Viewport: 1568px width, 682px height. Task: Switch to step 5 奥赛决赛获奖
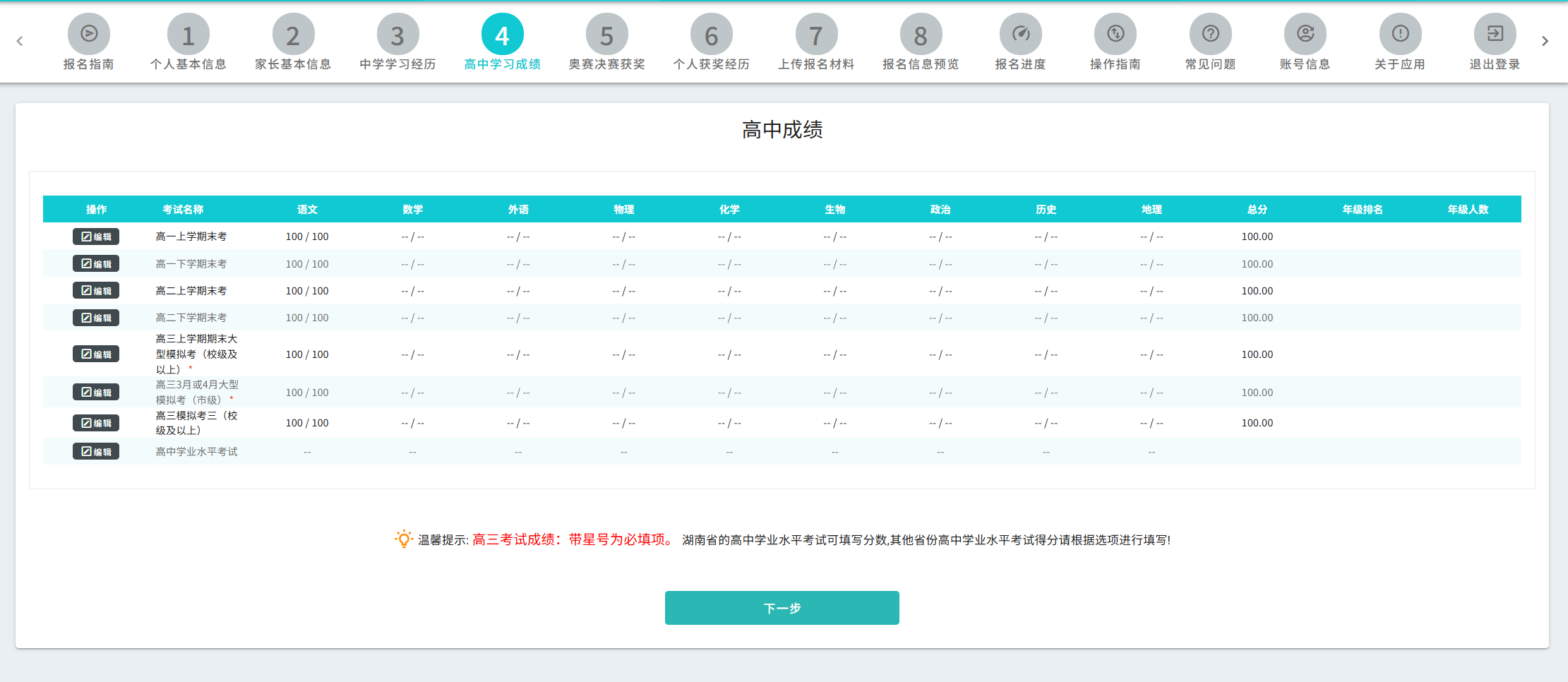coord(606,35)
